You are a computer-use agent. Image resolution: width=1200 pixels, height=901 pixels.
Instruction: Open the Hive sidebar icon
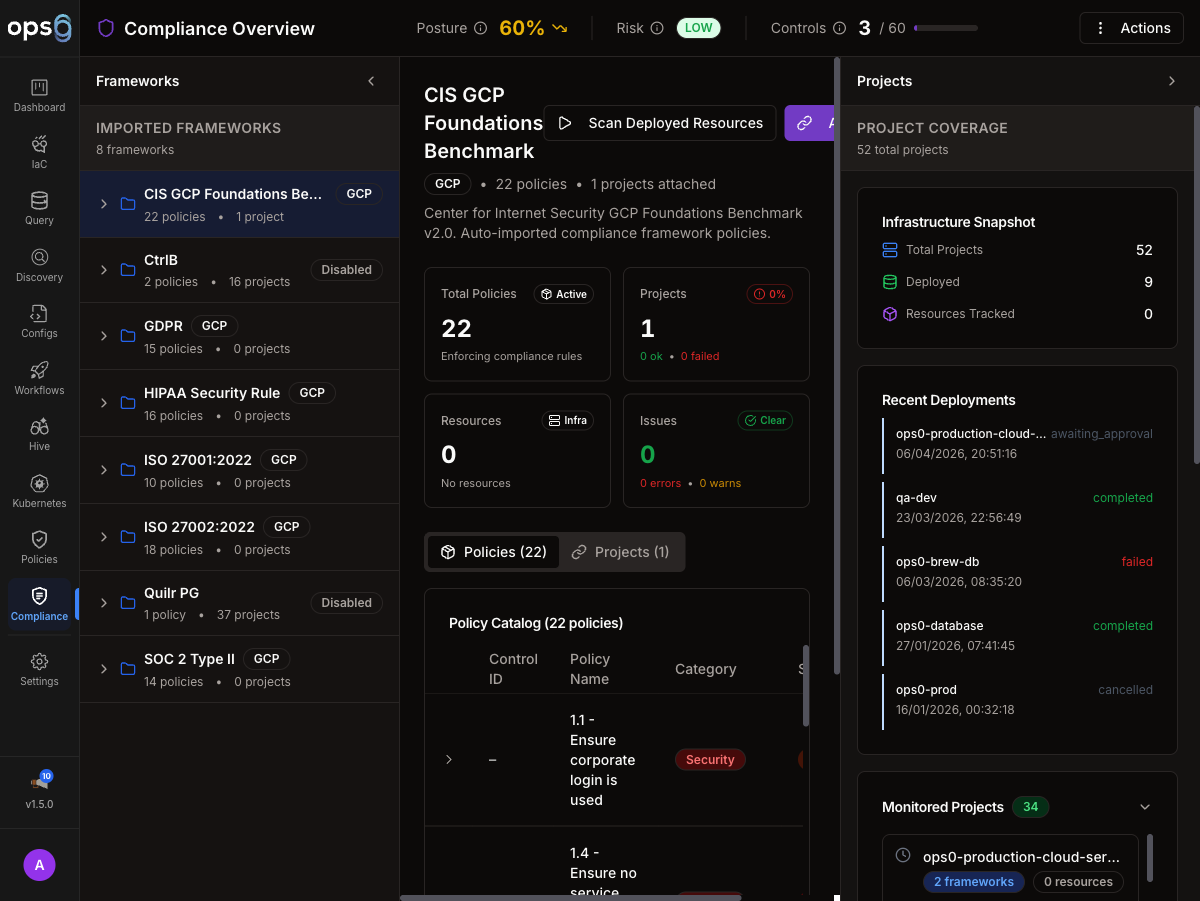tap(39, 428)
